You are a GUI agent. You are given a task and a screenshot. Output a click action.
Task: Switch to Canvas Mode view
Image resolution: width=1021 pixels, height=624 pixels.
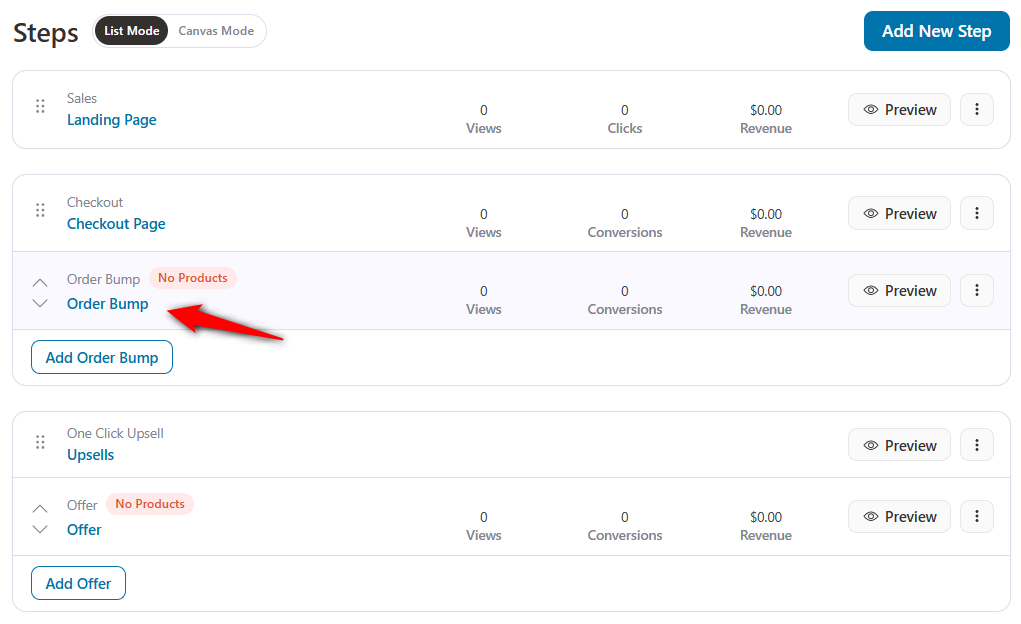pyautogui.click(x=216, y=31)
